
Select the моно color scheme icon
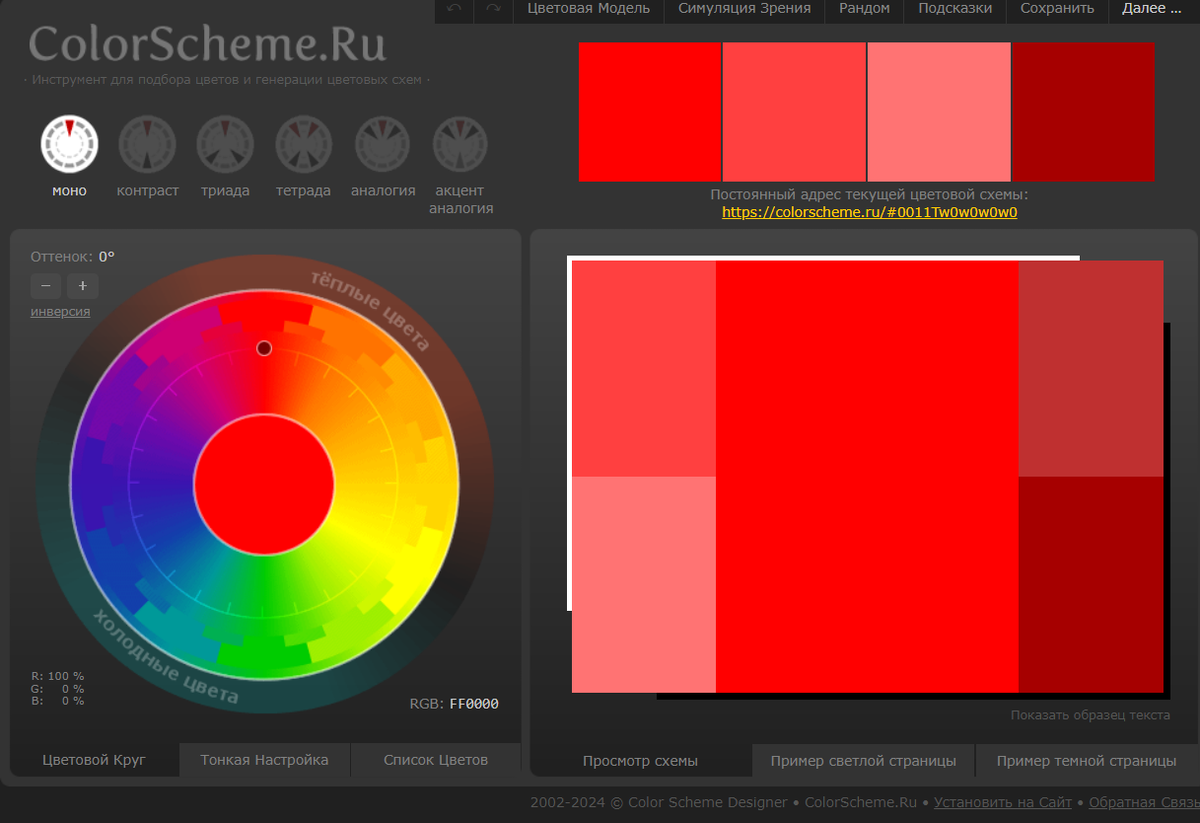tap(68, 143)
